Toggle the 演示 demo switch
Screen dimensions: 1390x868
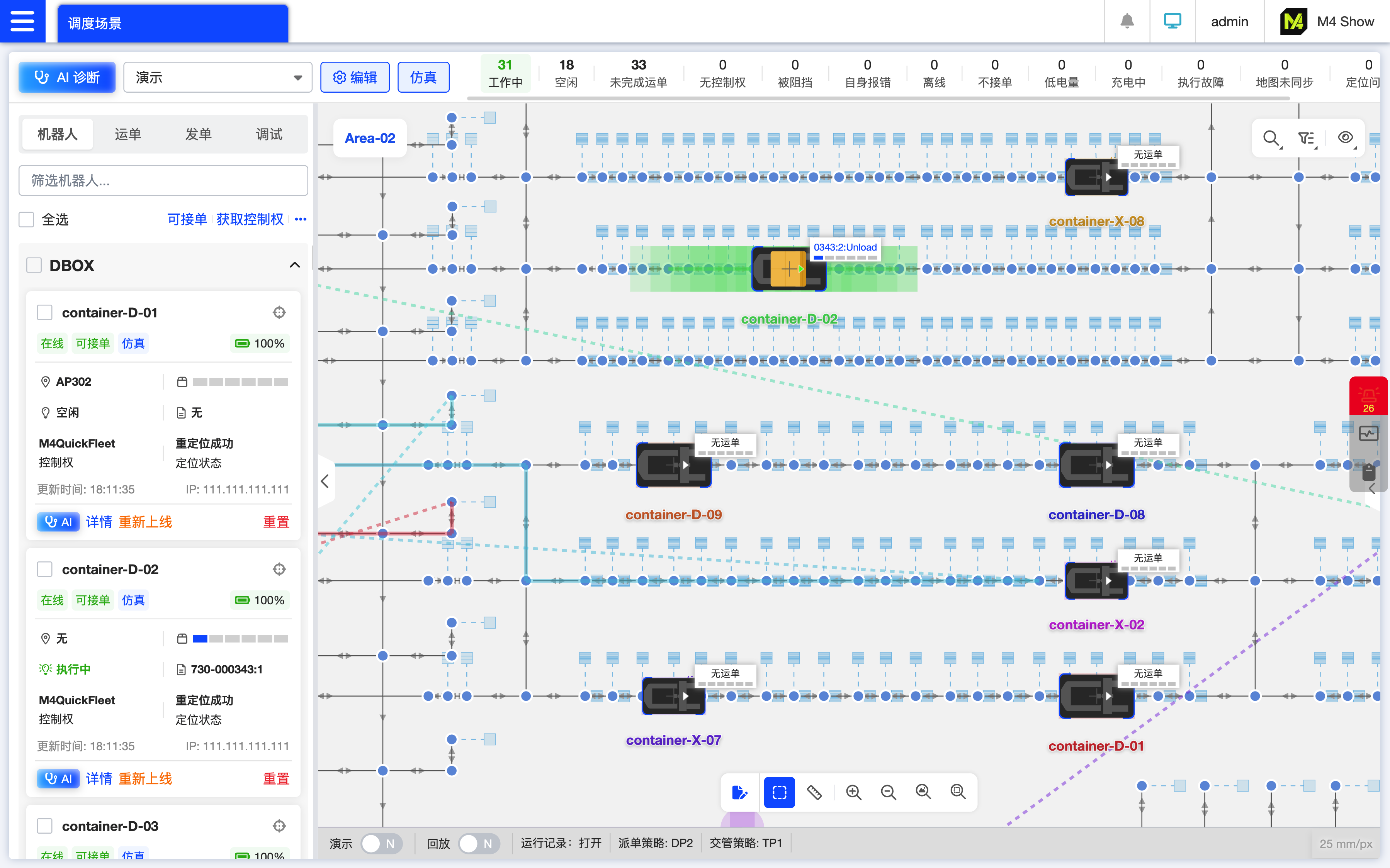coord(381,843)
